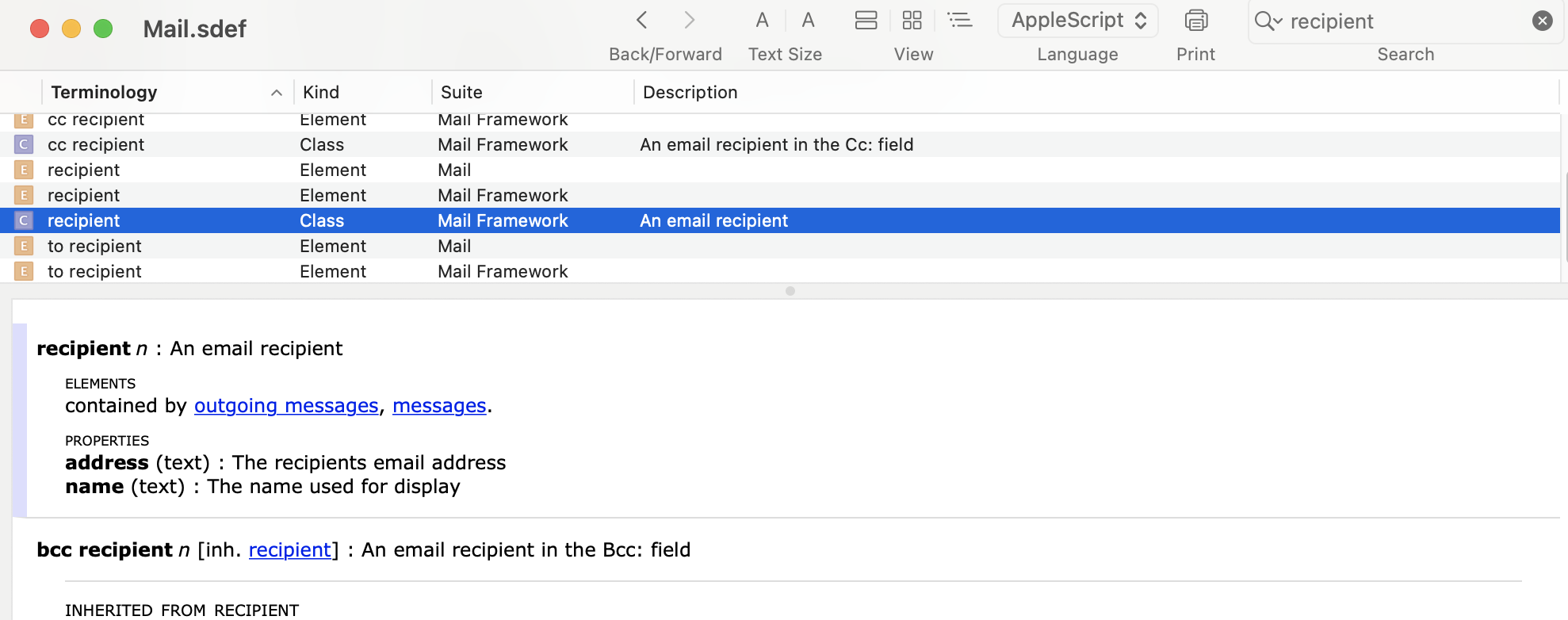The height and width of the screenshot is (620, 1568).
Task: Open the search magnifier options menu
Action: tap(1268, 21)
